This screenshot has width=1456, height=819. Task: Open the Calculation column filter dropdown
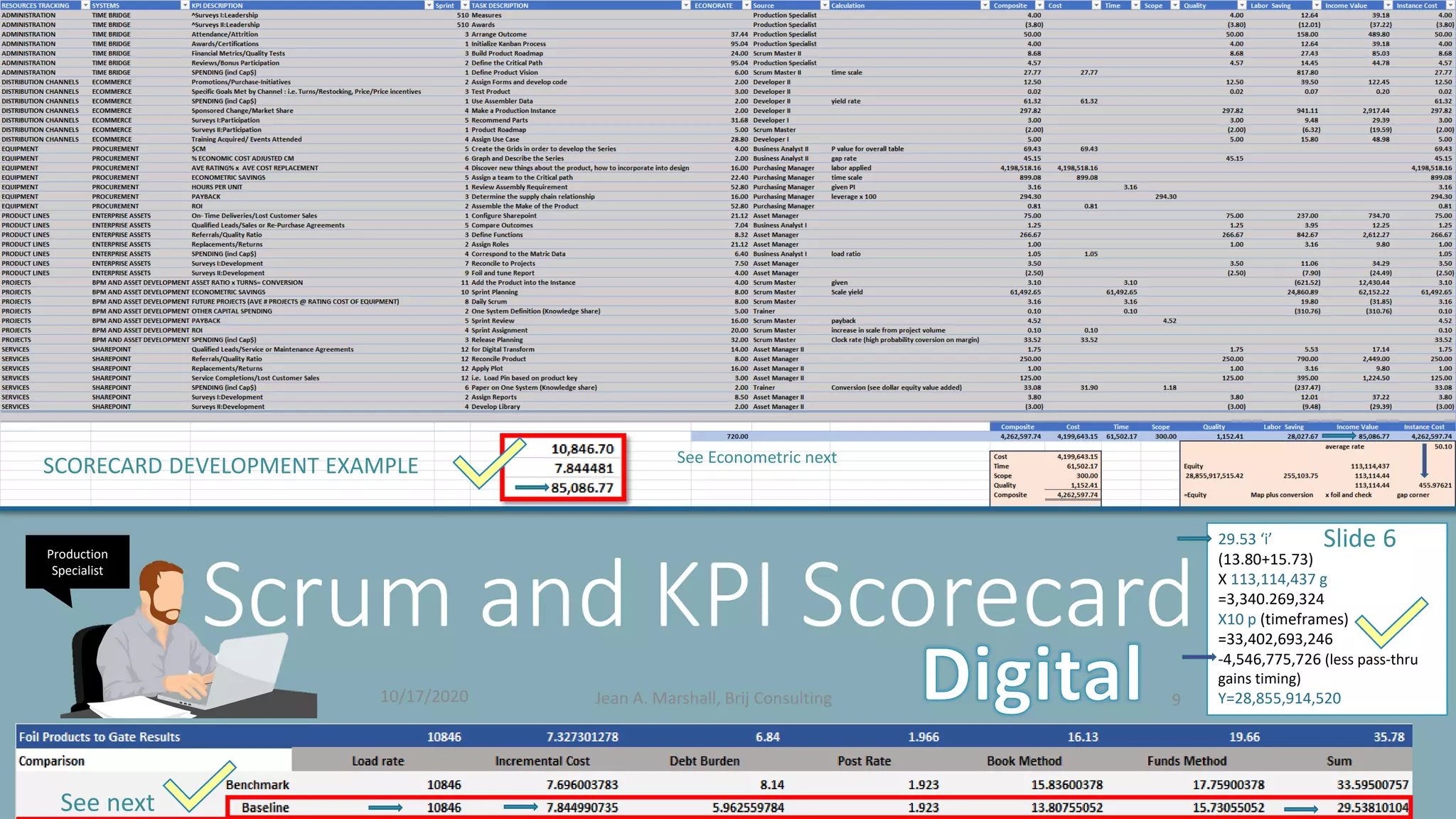pos(985,5)
